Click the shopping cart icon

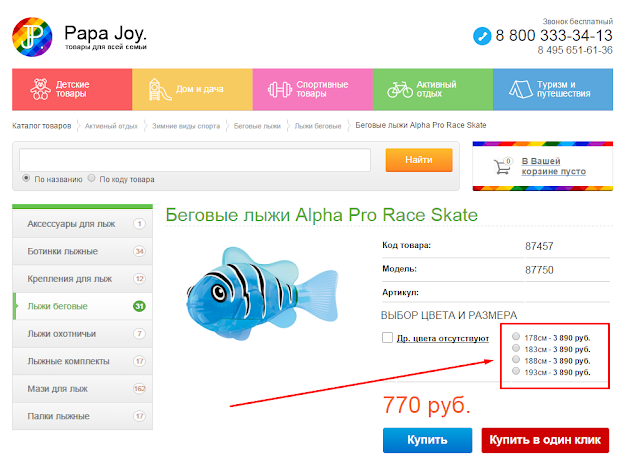(x=502, y=166)
